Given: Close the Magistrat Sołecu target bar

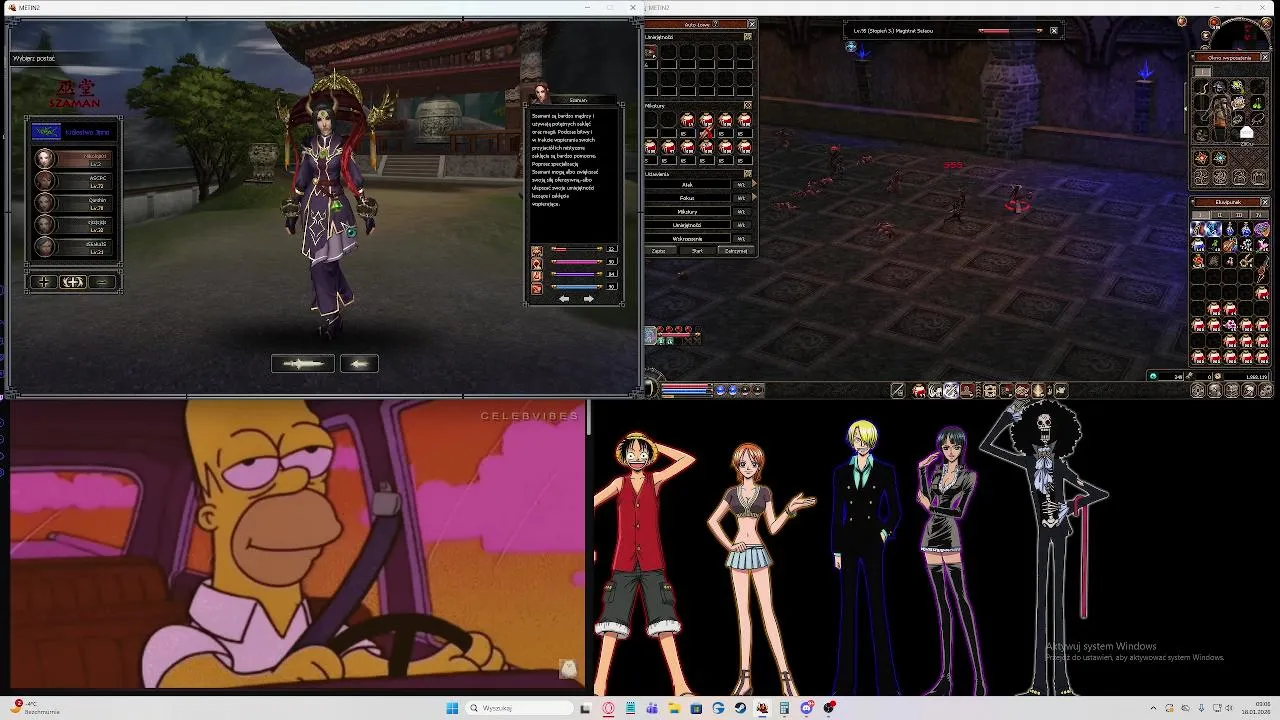Looking at the screenshot, I should [1053, 31].
